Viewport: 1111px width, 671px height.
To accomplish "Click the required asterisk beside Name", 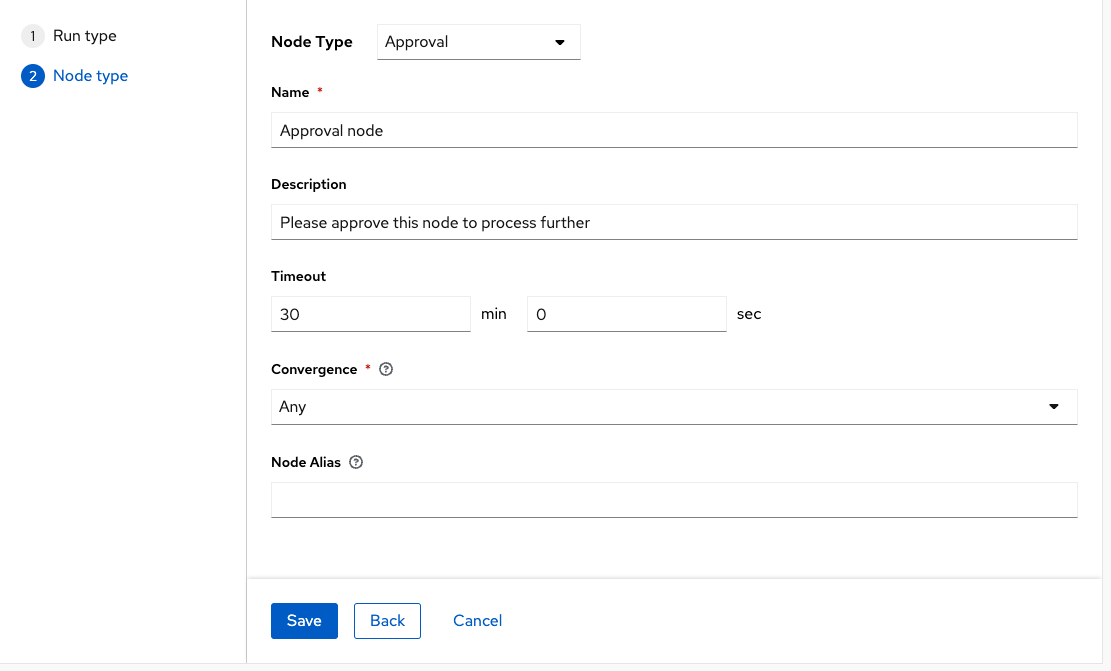I will (x=319, y=91).
